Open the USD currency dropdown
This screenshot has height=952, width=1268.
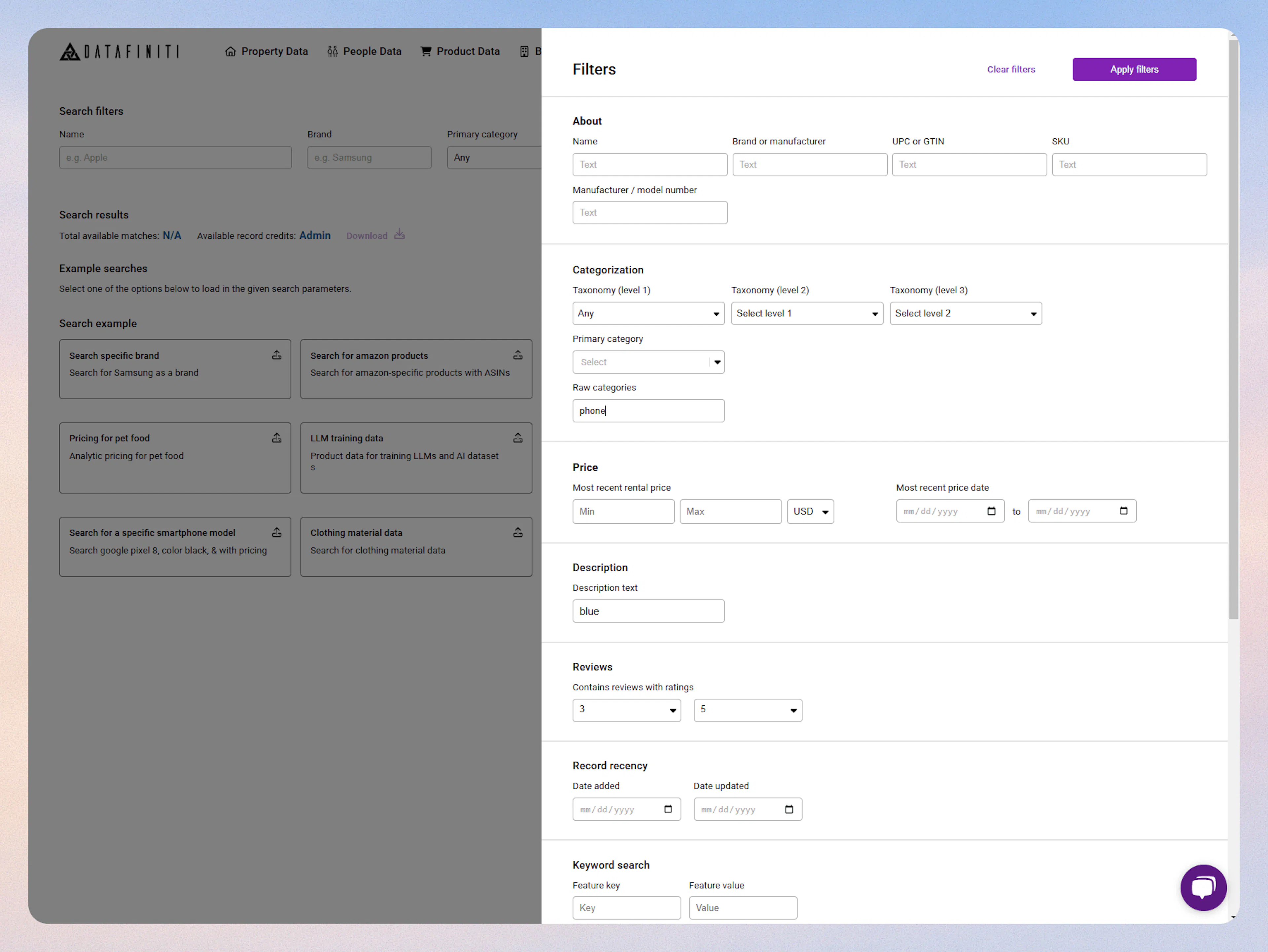pyautogui.click(x=810, y=511)
